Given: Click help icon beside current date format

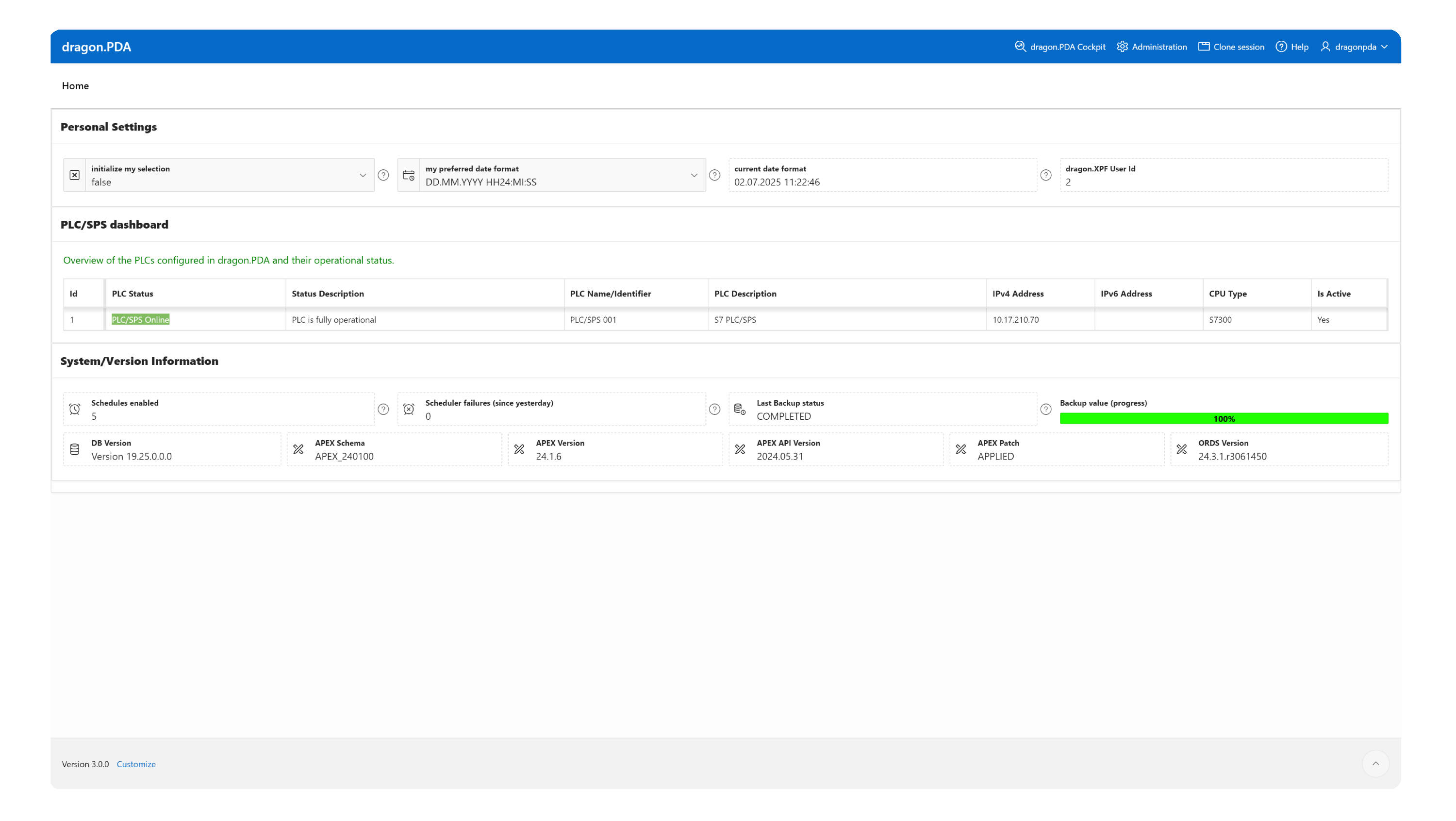Looking at the screenshot, I should (1046, 175).
